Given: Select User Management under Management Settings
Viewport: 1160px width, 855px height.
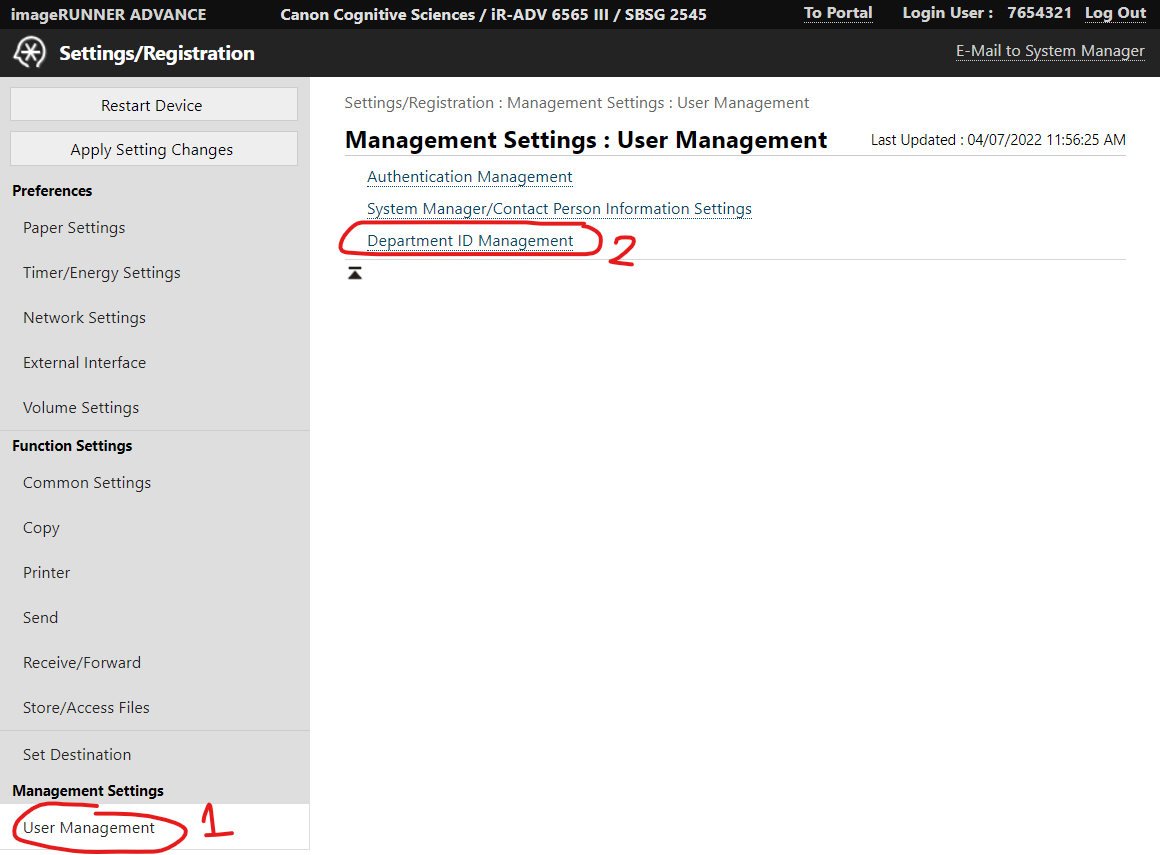Looking at the screenshot, I should pyautogui.click(x=89, y=828).
